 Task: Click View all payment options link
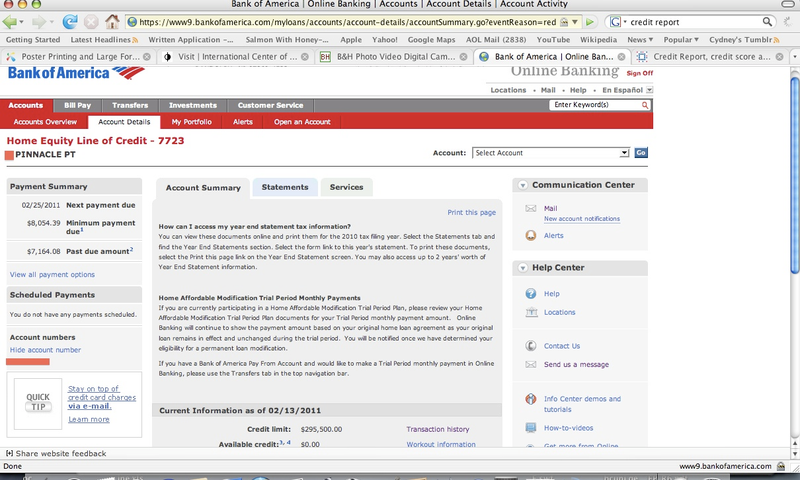tap(52, 274)
